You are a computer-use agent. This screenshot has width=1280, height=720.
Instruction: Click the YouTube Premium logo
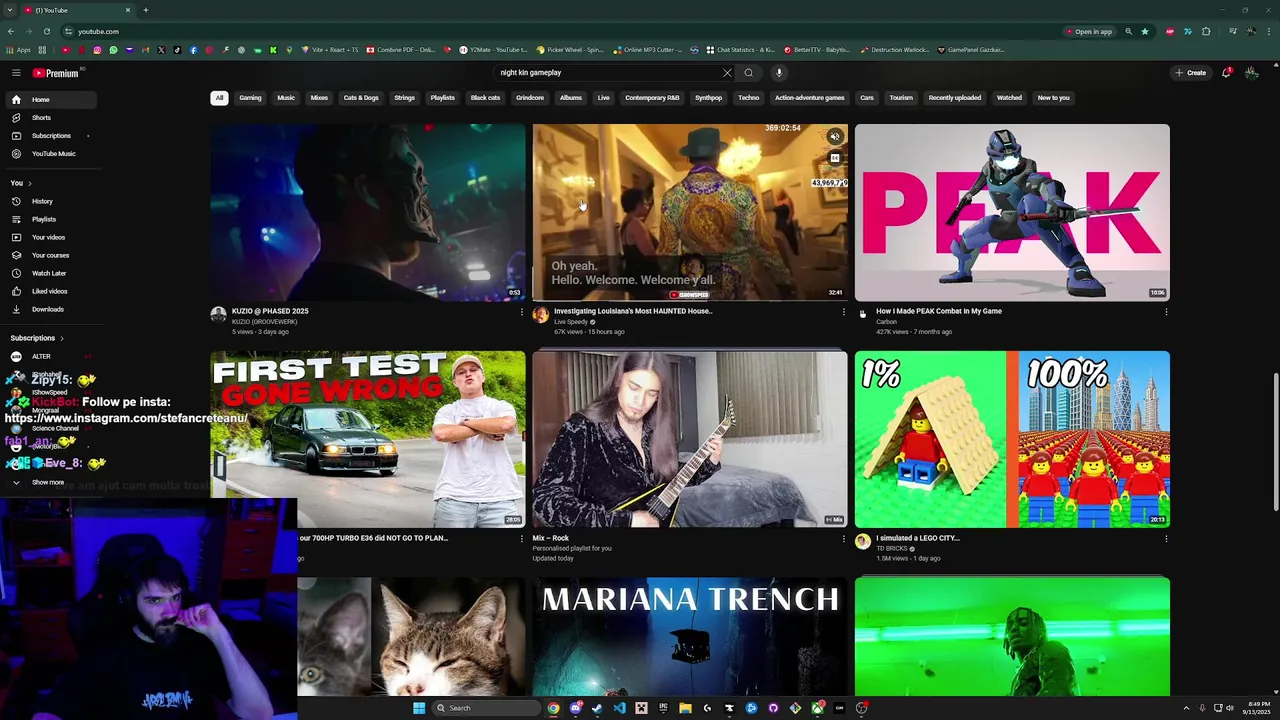tap(55, 73)
